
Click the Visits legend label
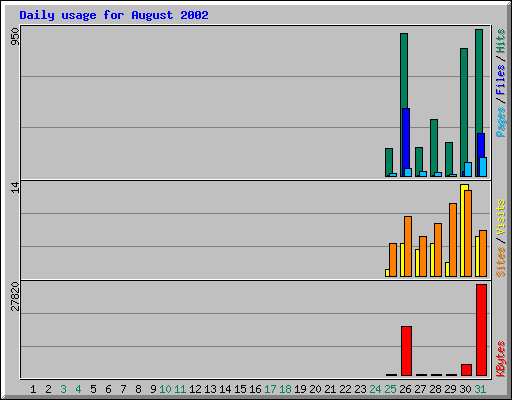(500, 218)
